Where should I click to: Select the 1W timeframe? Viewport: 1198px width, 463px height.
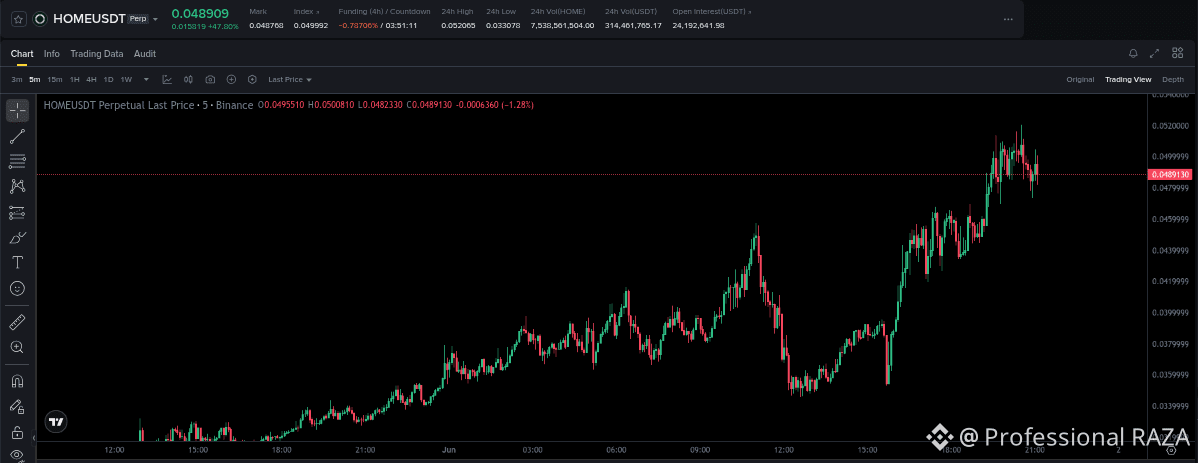127,79
